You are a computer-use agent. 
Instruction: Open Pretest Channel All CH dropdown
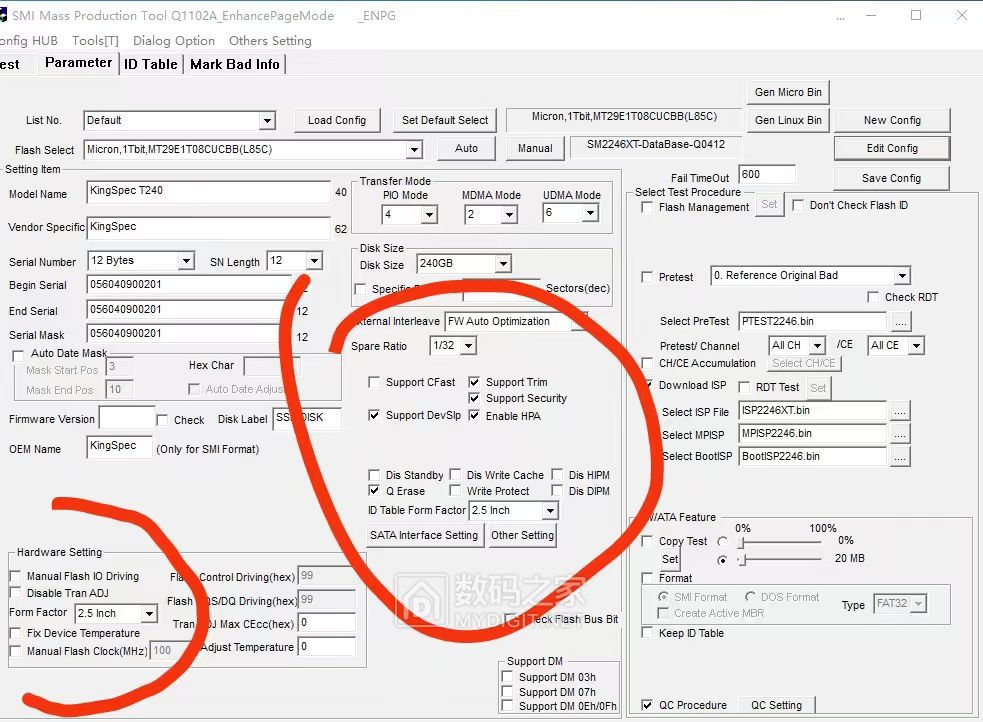(817, 346)
